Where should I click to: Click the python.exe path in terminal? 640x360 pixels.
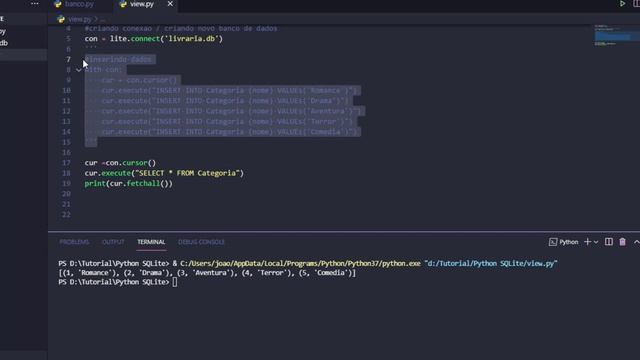300,263
